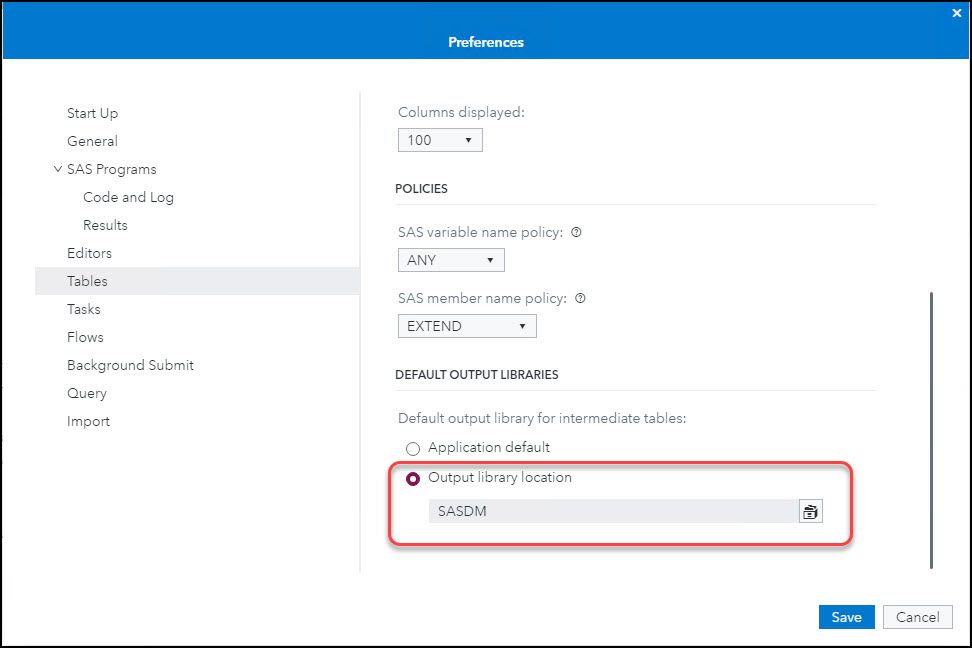
Task: Open the Code and Log preferences
Action: tap(128, 197)
